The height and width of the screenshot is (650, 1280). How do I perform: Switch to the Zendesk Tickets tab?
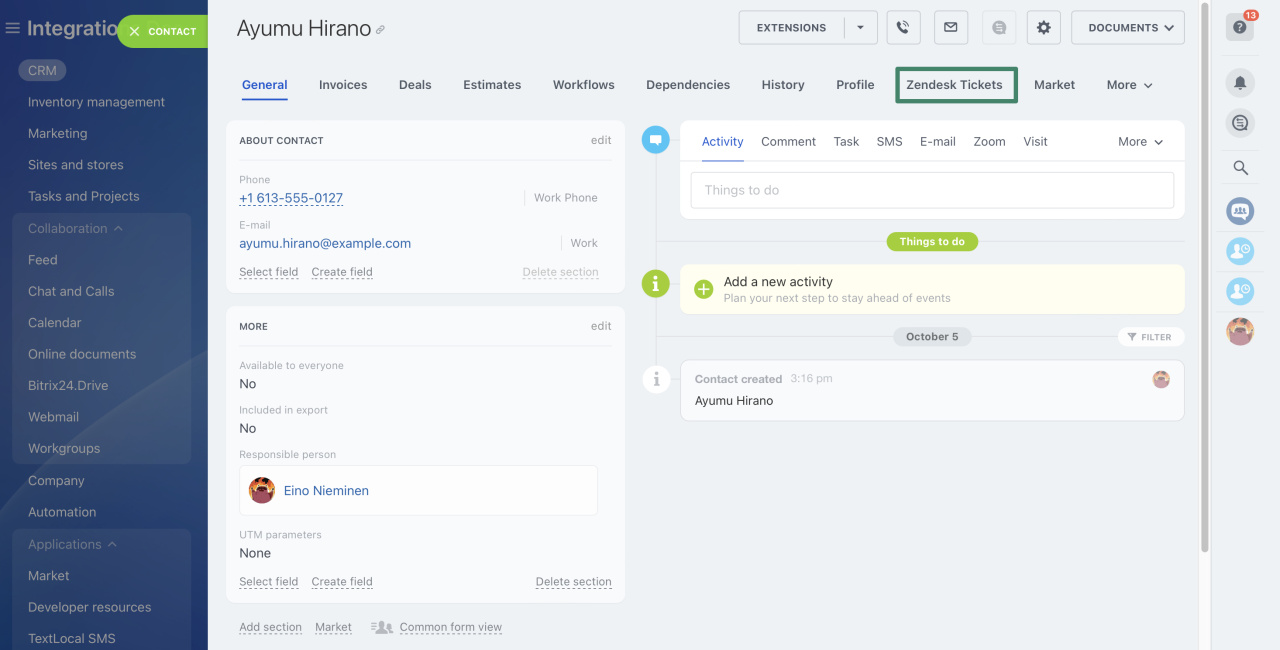954,85
